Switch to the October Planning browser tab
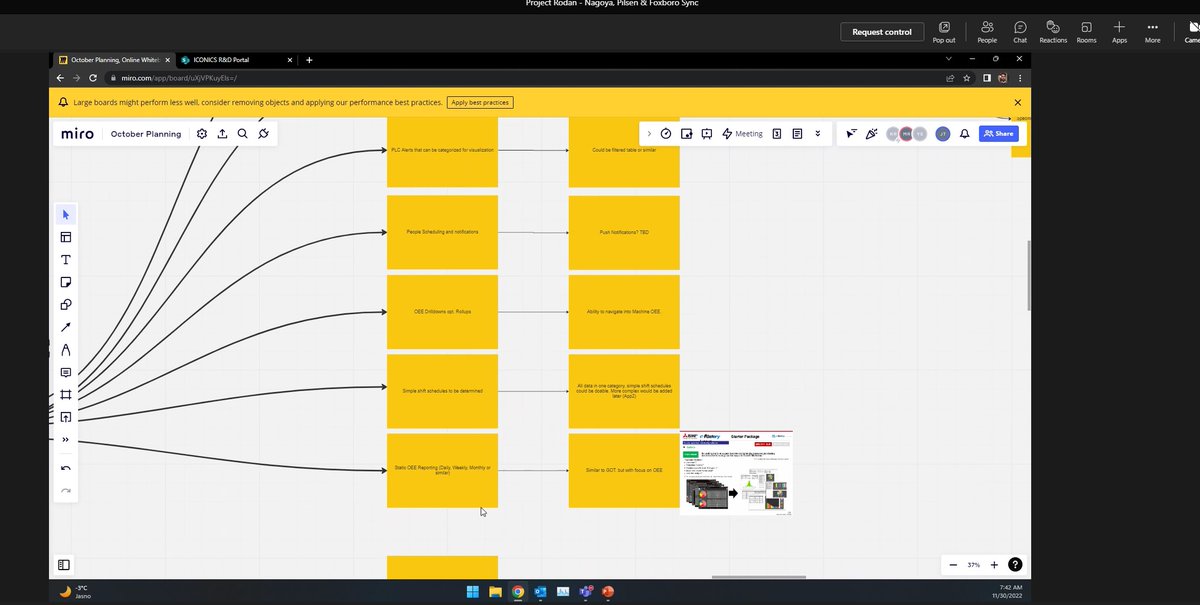The height and width of the screenshot is (605, 1200). tap(113, 60)
